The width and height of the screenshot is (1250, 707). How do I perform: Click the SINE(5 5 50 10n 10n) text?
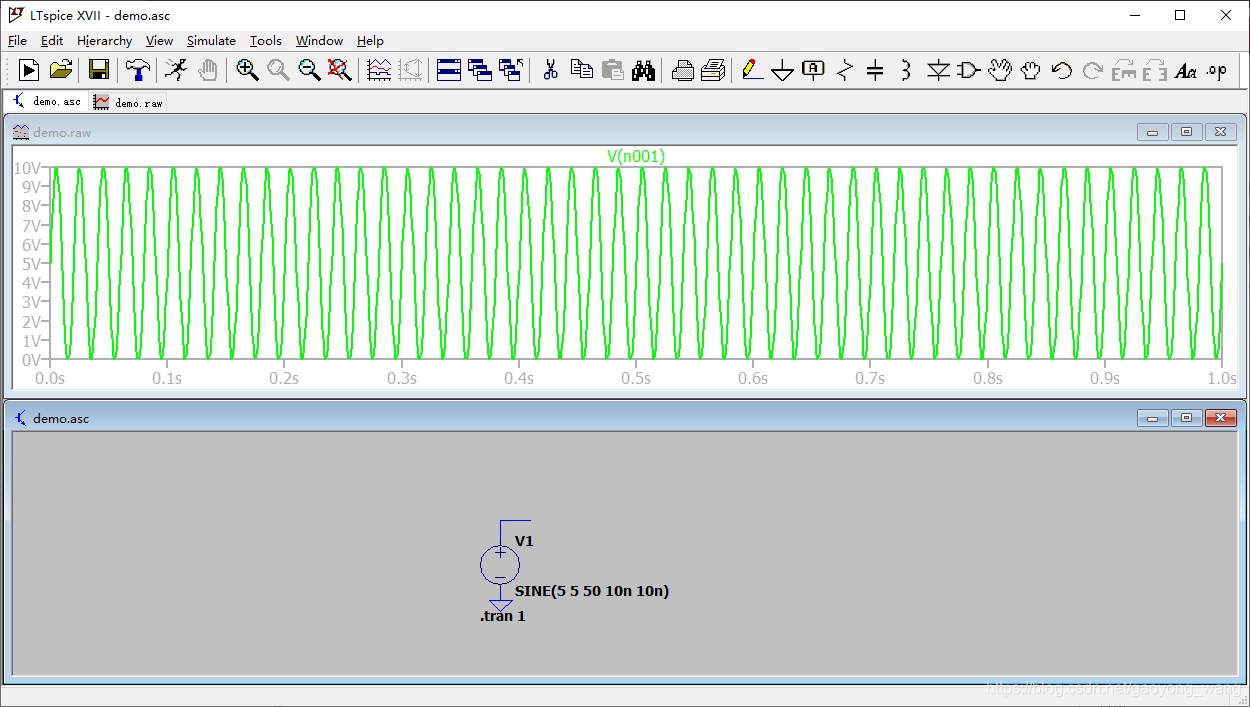click(592, 591)
